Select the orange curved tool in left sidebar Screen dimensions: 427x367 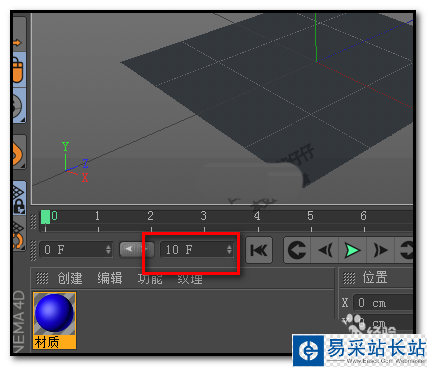18,153
